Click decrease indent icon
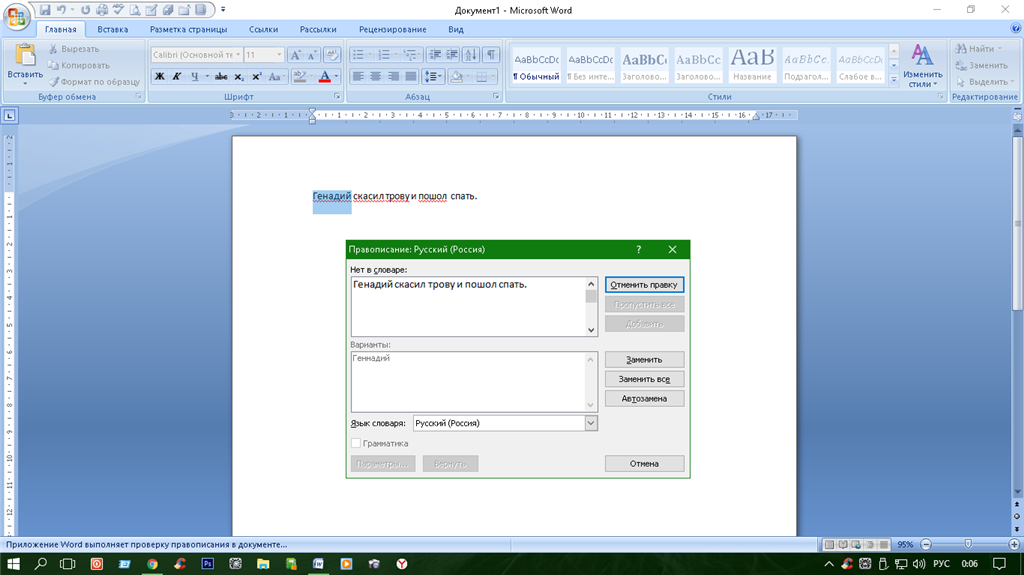 point(435,55)
